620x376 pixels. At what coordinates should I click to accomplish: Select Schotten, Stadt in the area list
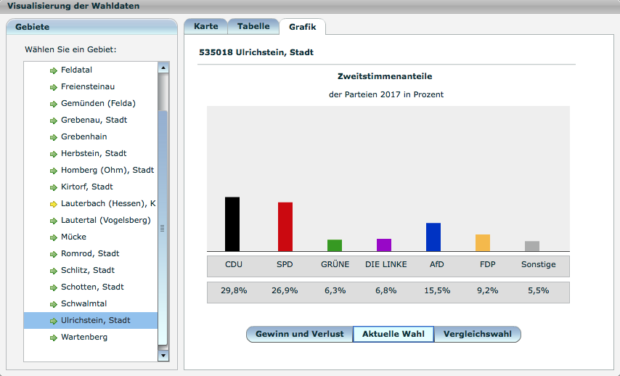click(91, 287)
